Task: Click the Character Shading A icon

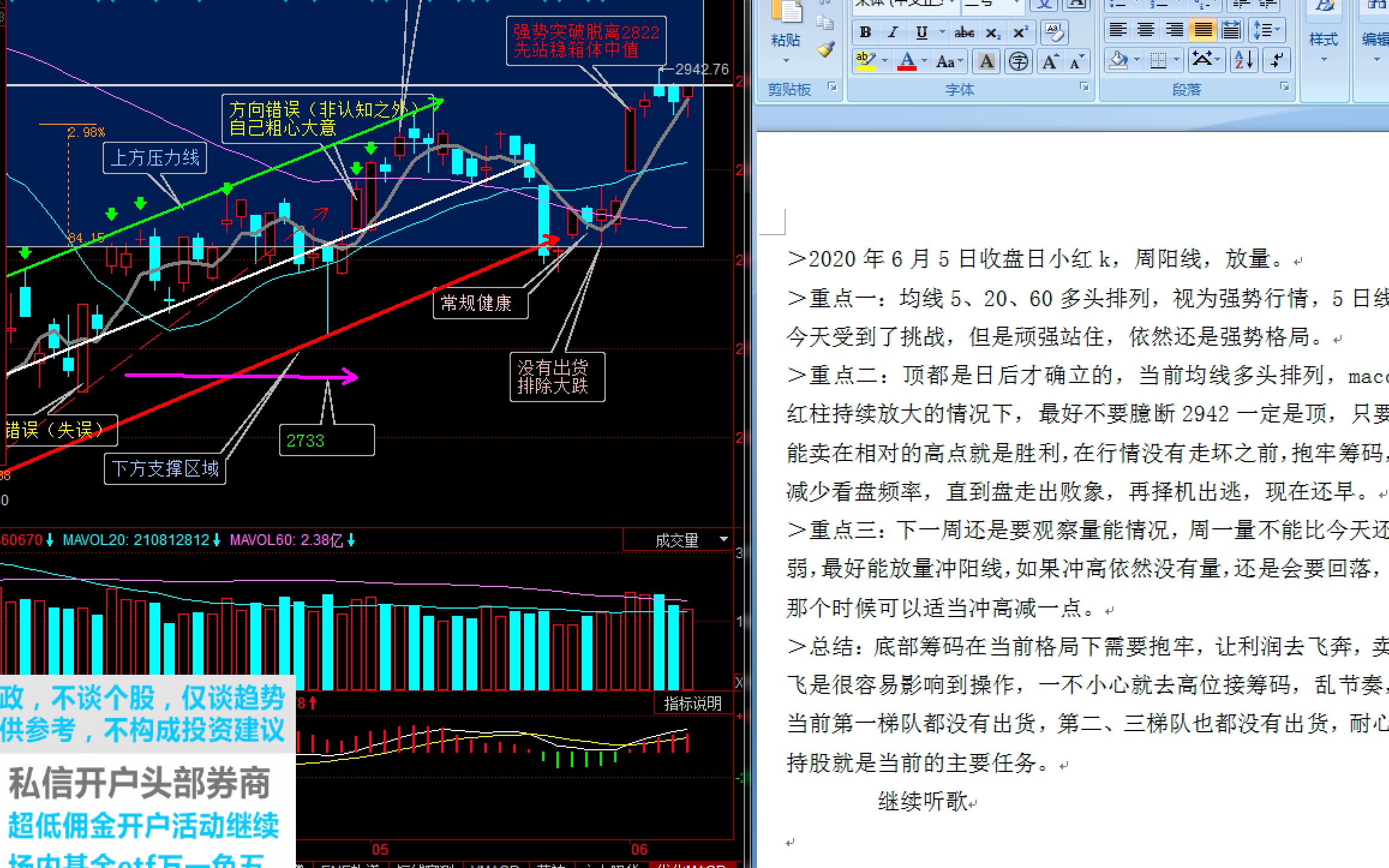Action: 986,61
